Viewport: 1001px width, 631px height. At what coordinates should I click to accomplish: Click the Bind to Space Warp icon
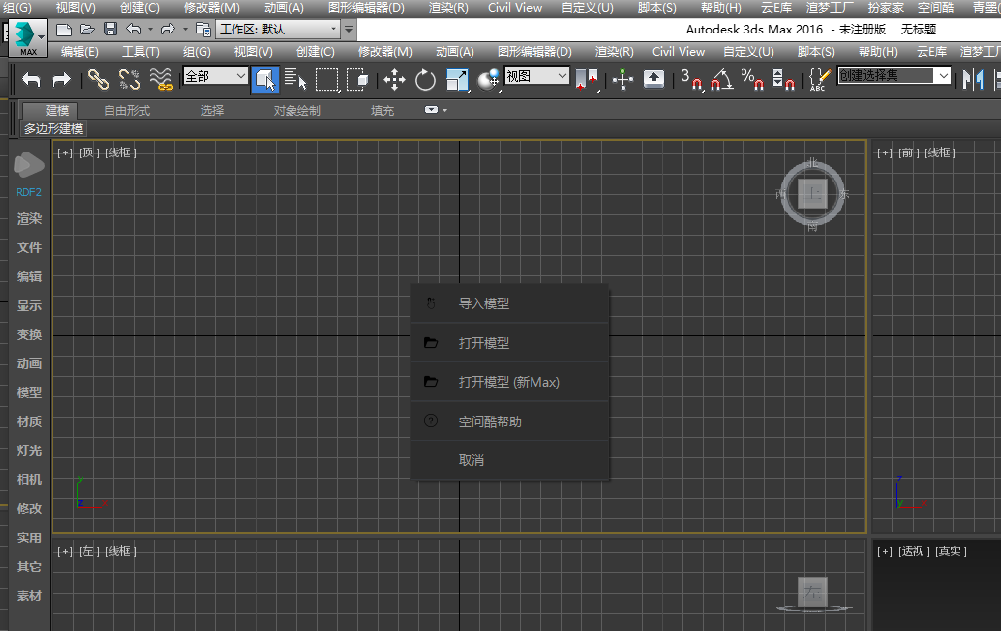[161, 79]
